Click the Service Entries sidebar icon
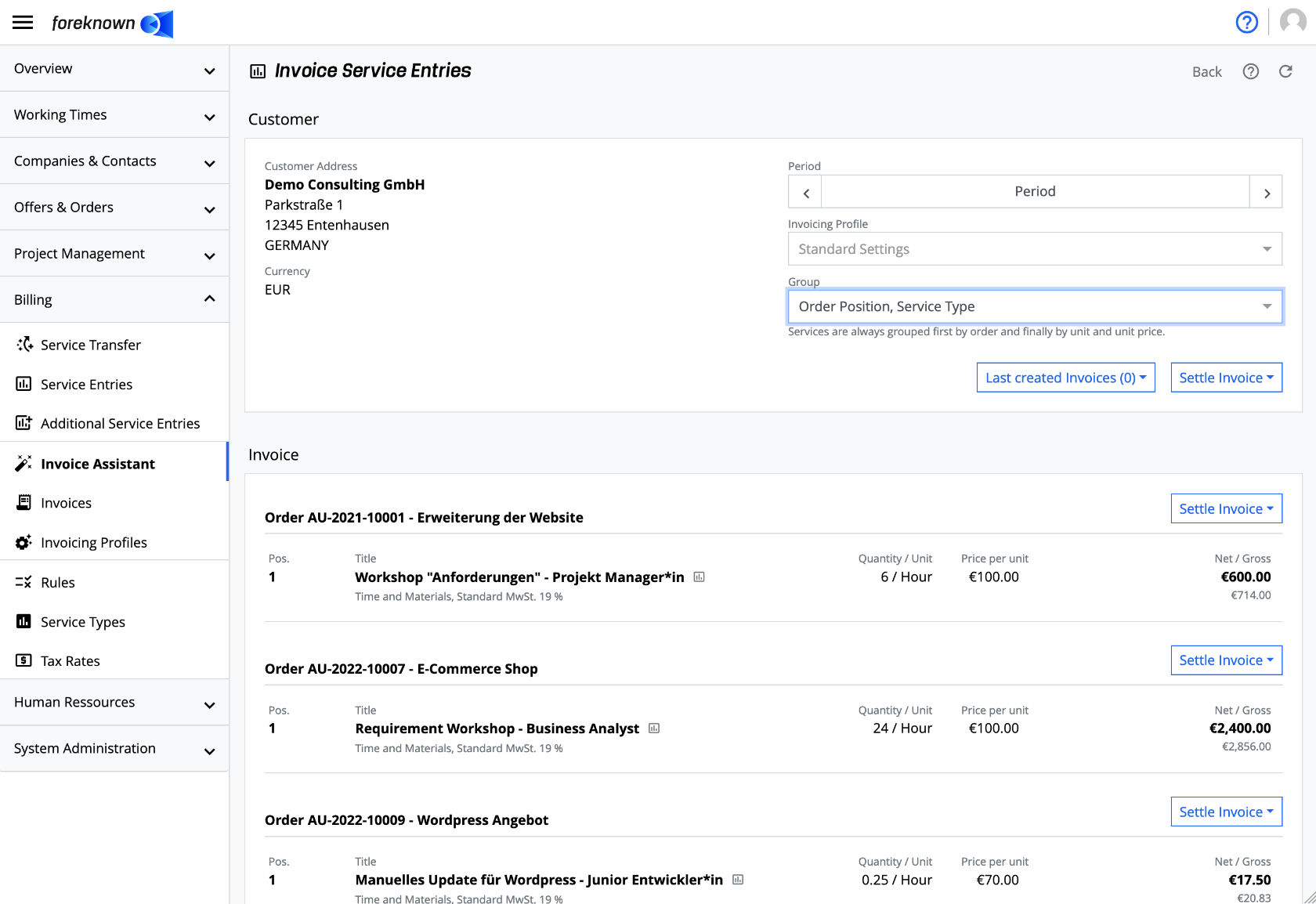This screenshot has height=904, width=1316. click(x=24, y=384)
